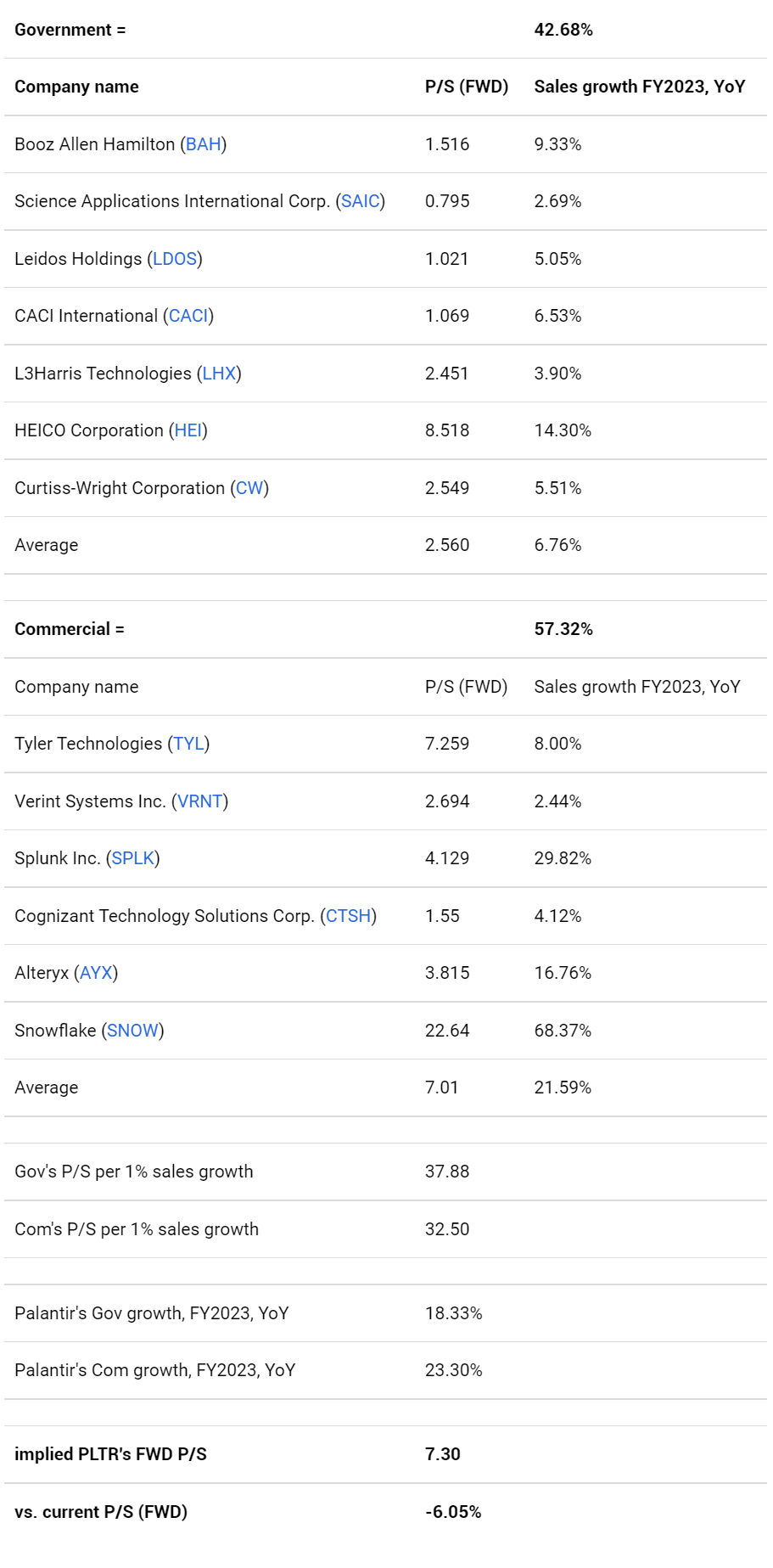Open the TYL ticker link

[188, 744]
